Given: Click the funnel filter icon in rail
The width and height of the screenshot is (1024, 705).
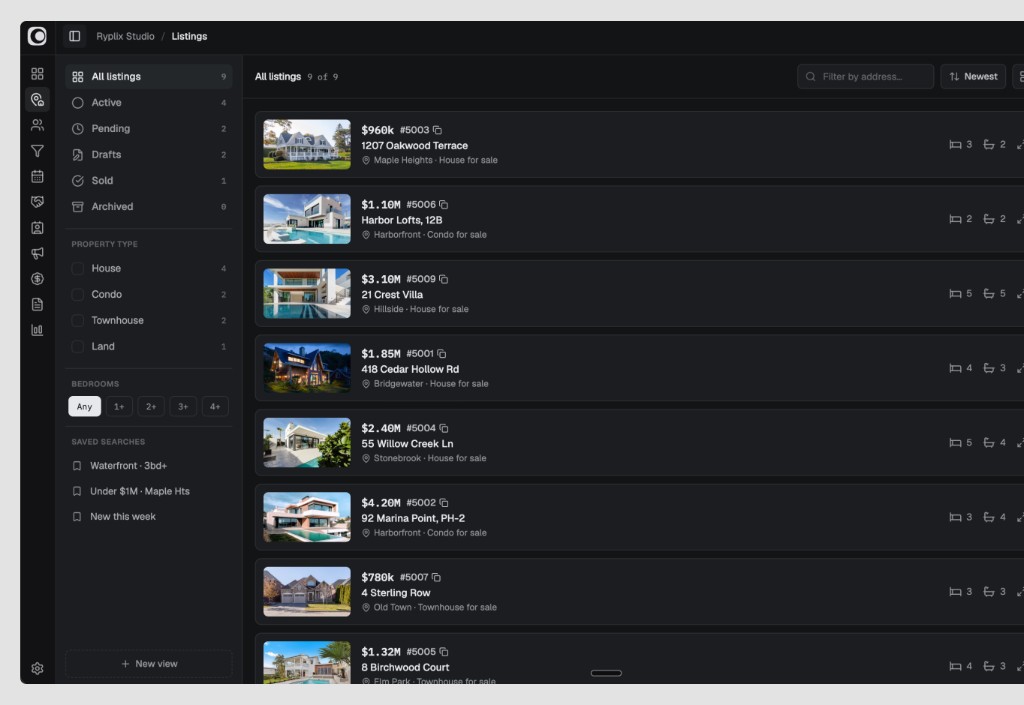Looking at the screenshot, I should click(x=37, y=151).
